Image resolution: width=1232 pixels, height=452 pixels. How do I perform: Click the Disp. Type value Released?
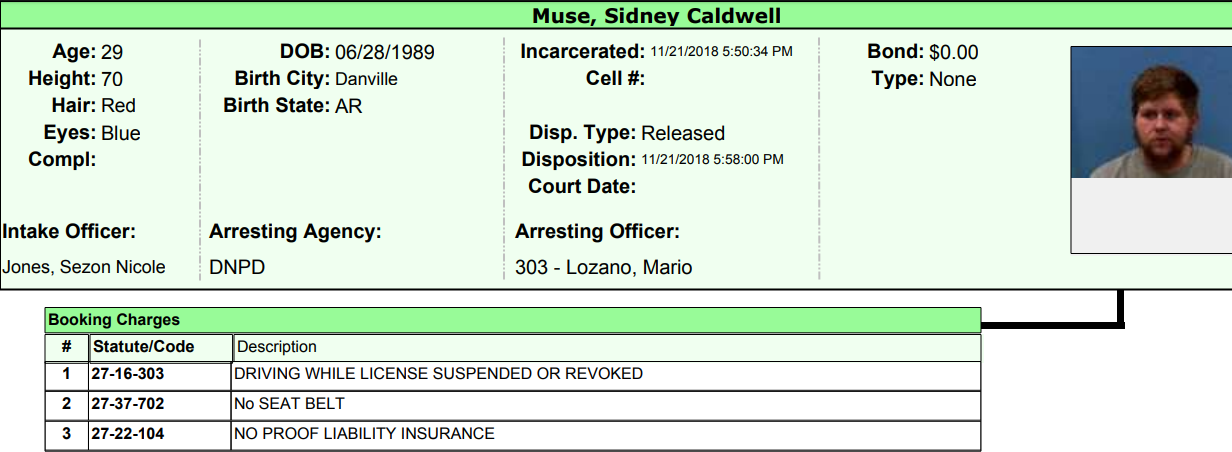click(683, 133)
